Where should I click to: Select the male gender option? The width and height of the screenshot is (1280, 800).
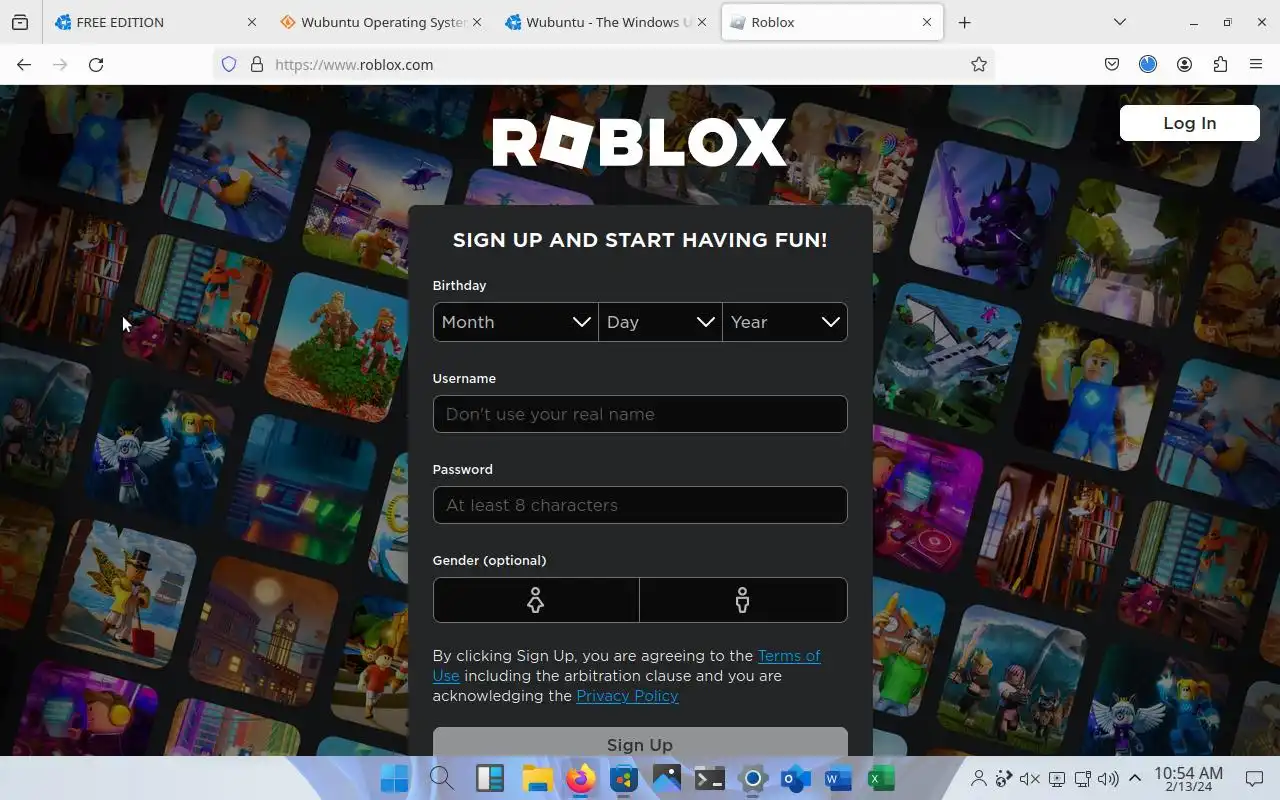(x=743, y=600)
